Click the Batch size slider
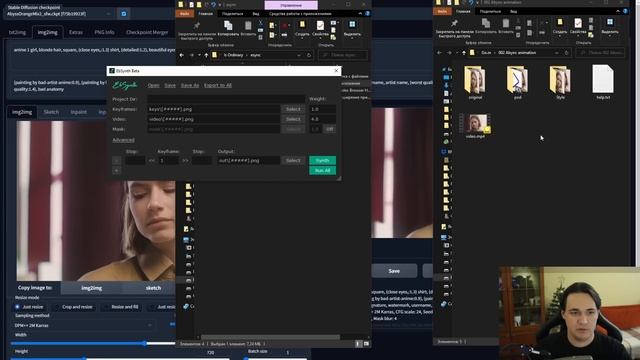 [276, 358]
